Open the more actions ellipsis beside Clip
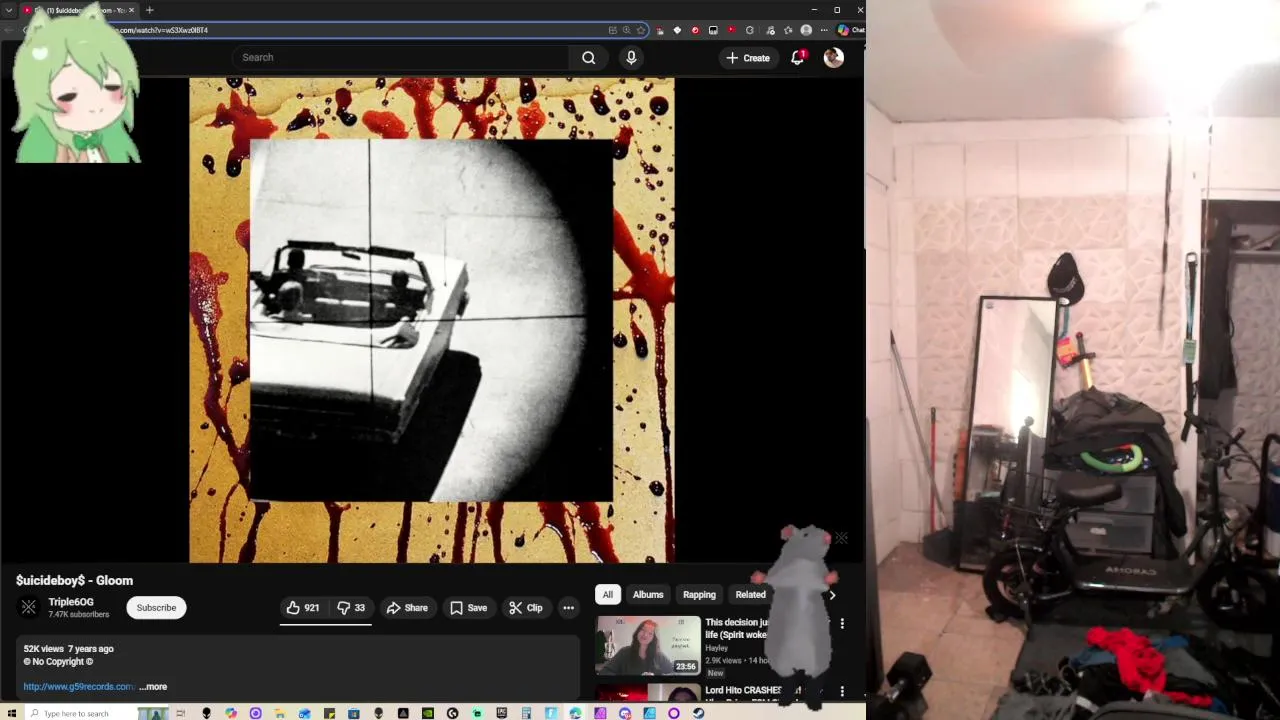 [x=568, y=607]
